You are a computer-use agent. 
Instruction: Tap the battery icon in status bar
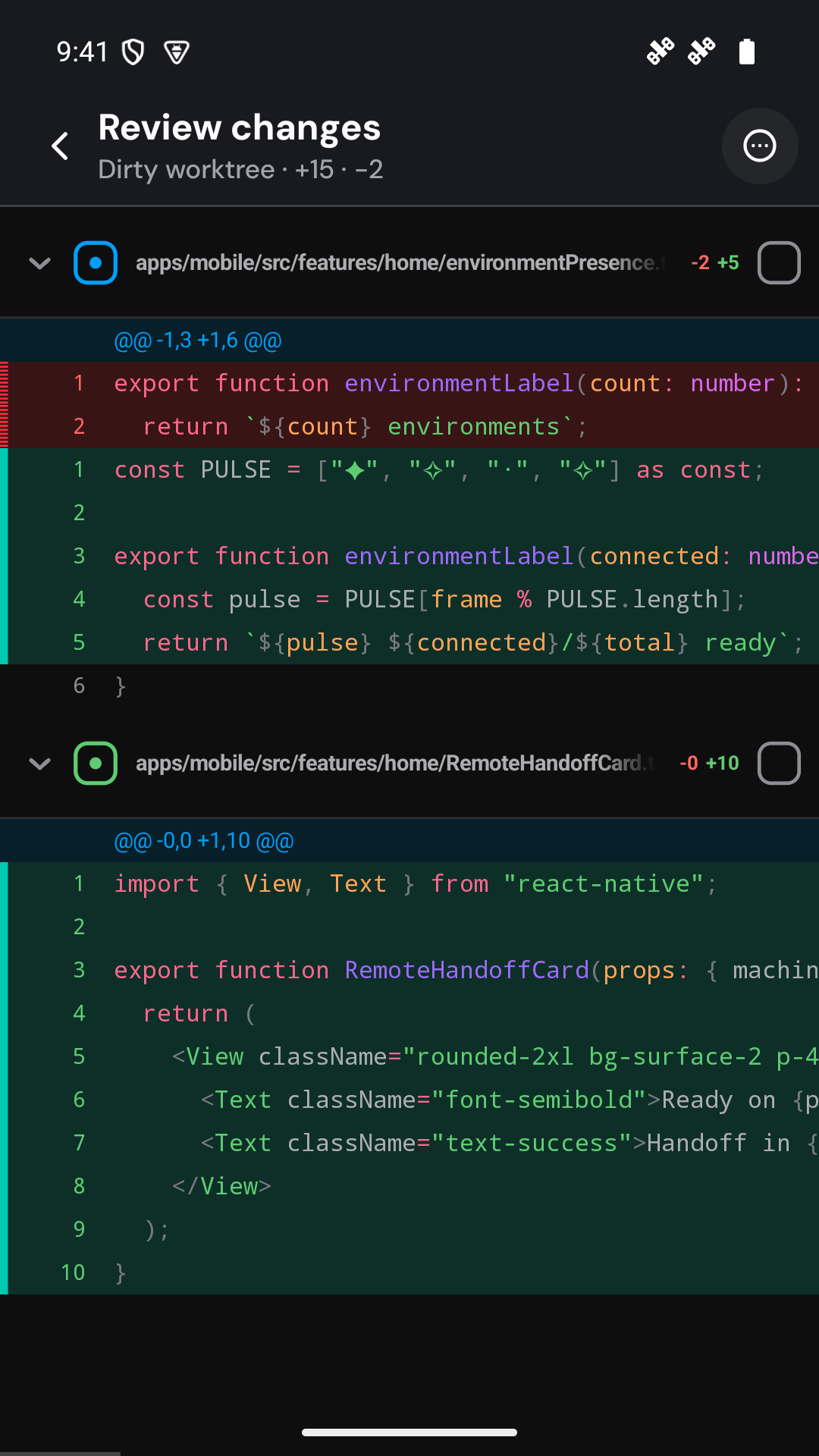point(747,52)
